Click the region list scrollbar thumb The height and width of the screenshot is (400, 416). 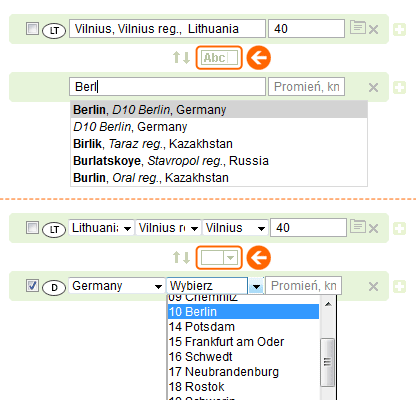click(x=328, y=362)
